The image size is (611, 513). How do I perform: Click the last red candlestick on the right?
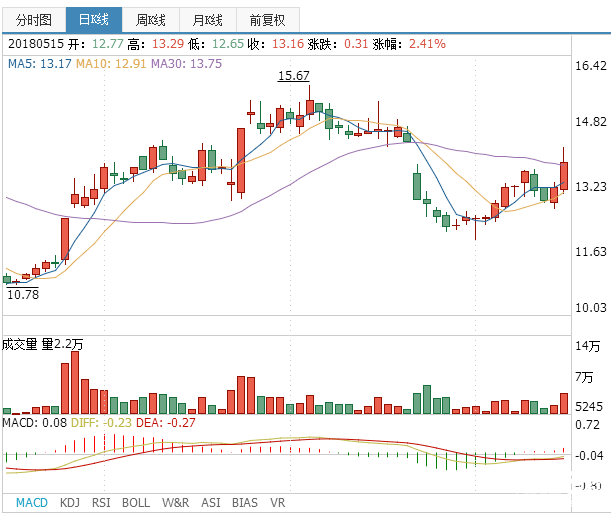[564, 176]
